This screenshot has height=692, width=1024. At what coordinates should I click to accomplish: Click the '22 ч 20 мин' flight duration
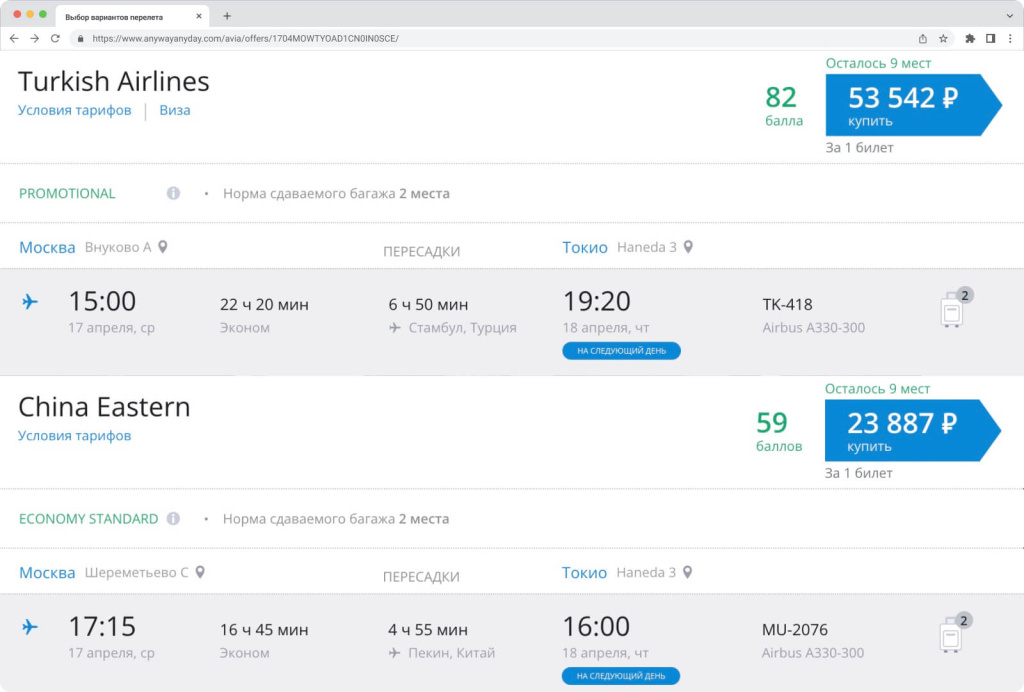point(264,304)
